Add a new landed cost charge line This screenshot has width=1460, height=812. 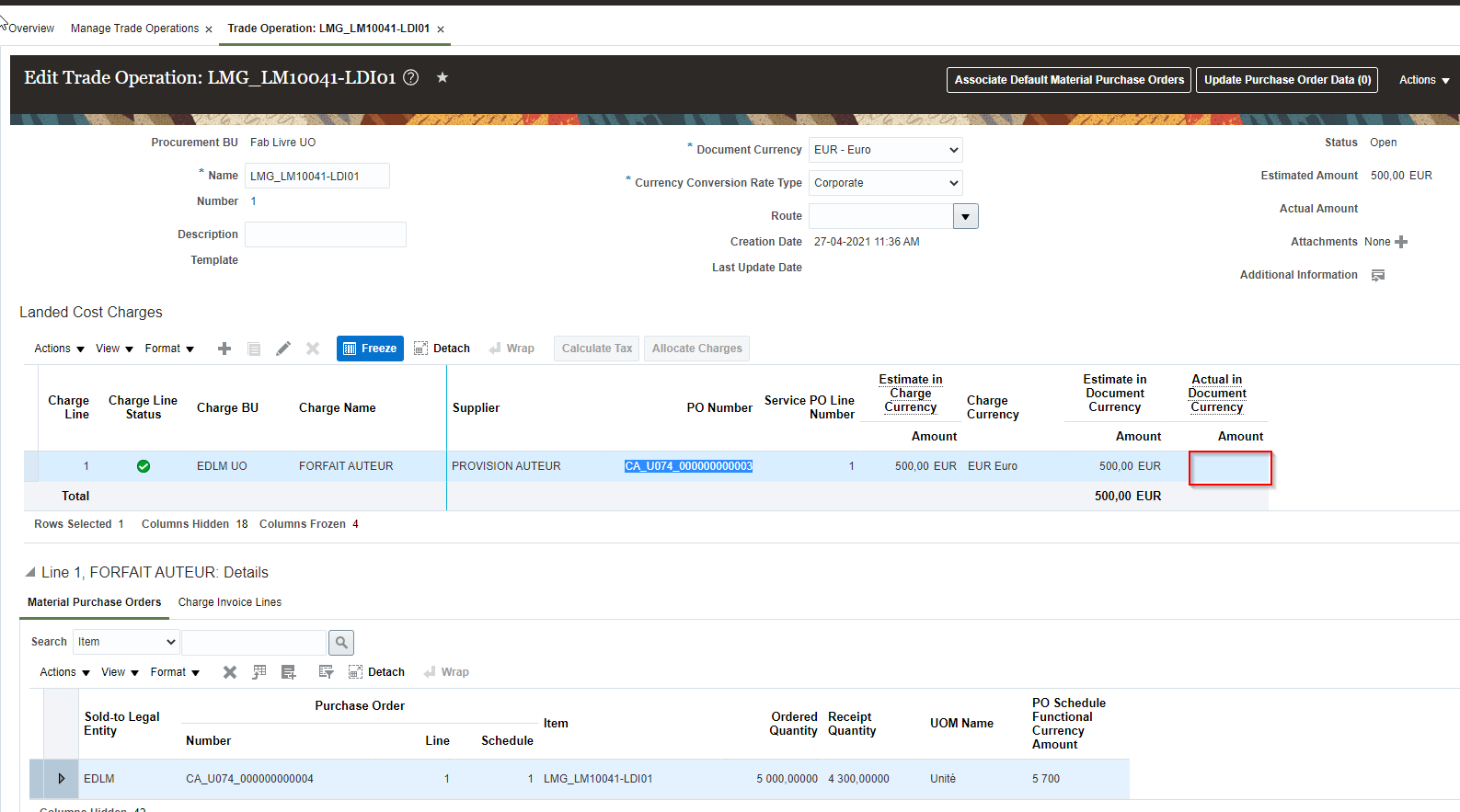(224, 349)
